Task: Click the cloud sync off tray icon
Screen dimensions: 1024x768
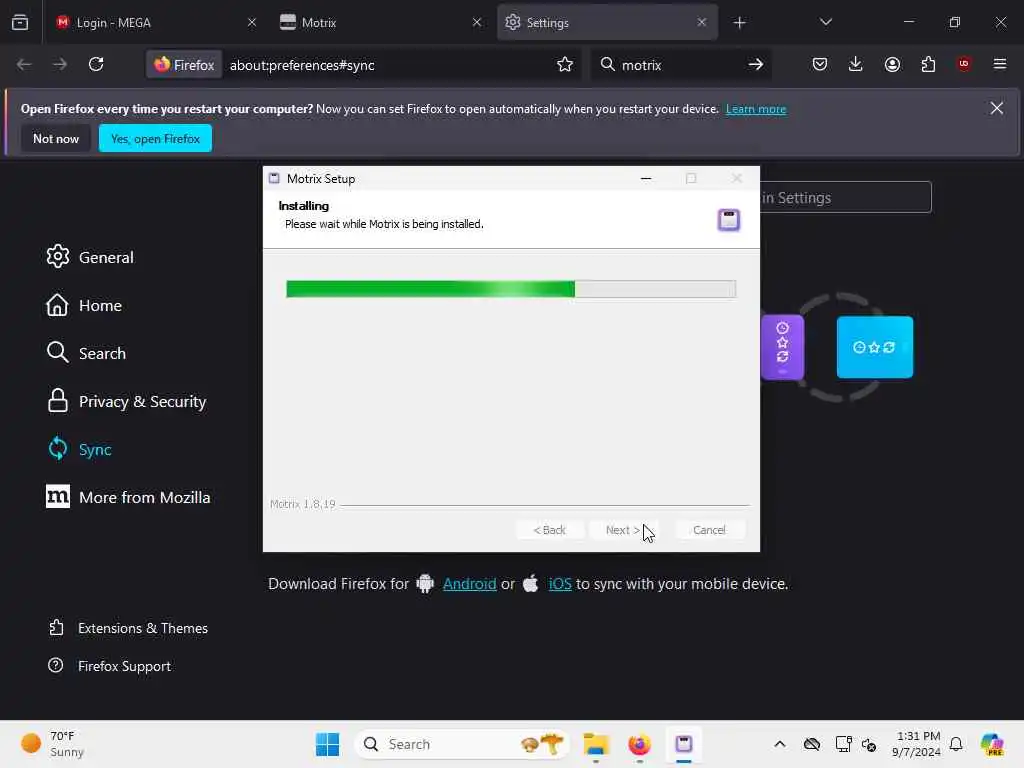Action: tap(812, 744)
